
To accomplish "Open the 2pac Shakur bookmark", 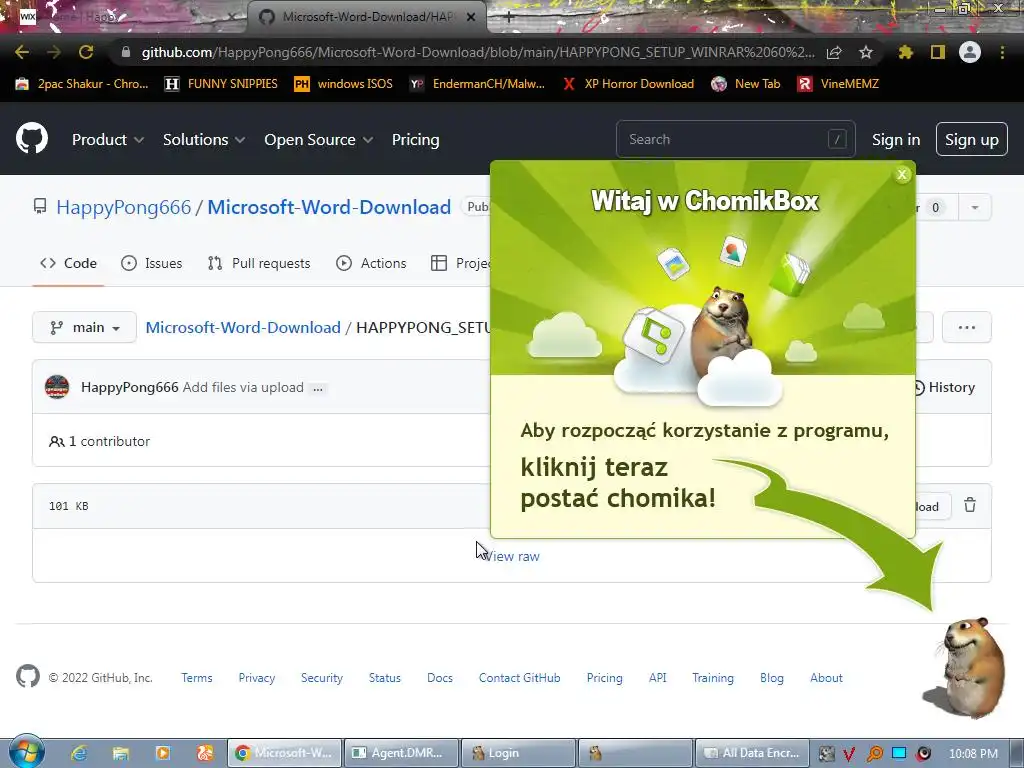I will point(82,84).
